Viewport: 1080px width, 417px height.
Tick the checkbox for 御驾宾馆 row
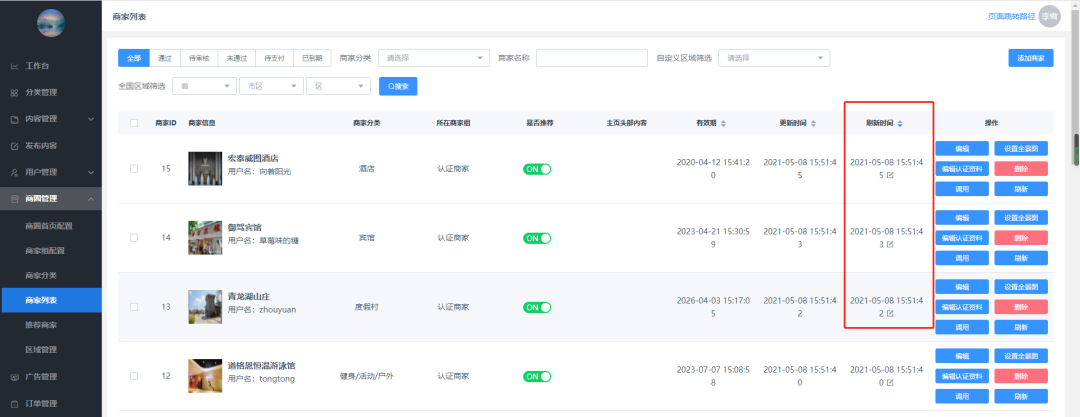pos(134,237)
